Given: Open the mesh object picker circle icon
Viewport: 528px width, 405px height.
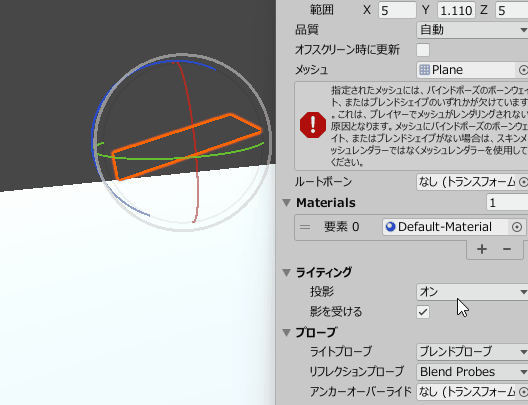Looking at the screenshot, I should pos(523,70).
